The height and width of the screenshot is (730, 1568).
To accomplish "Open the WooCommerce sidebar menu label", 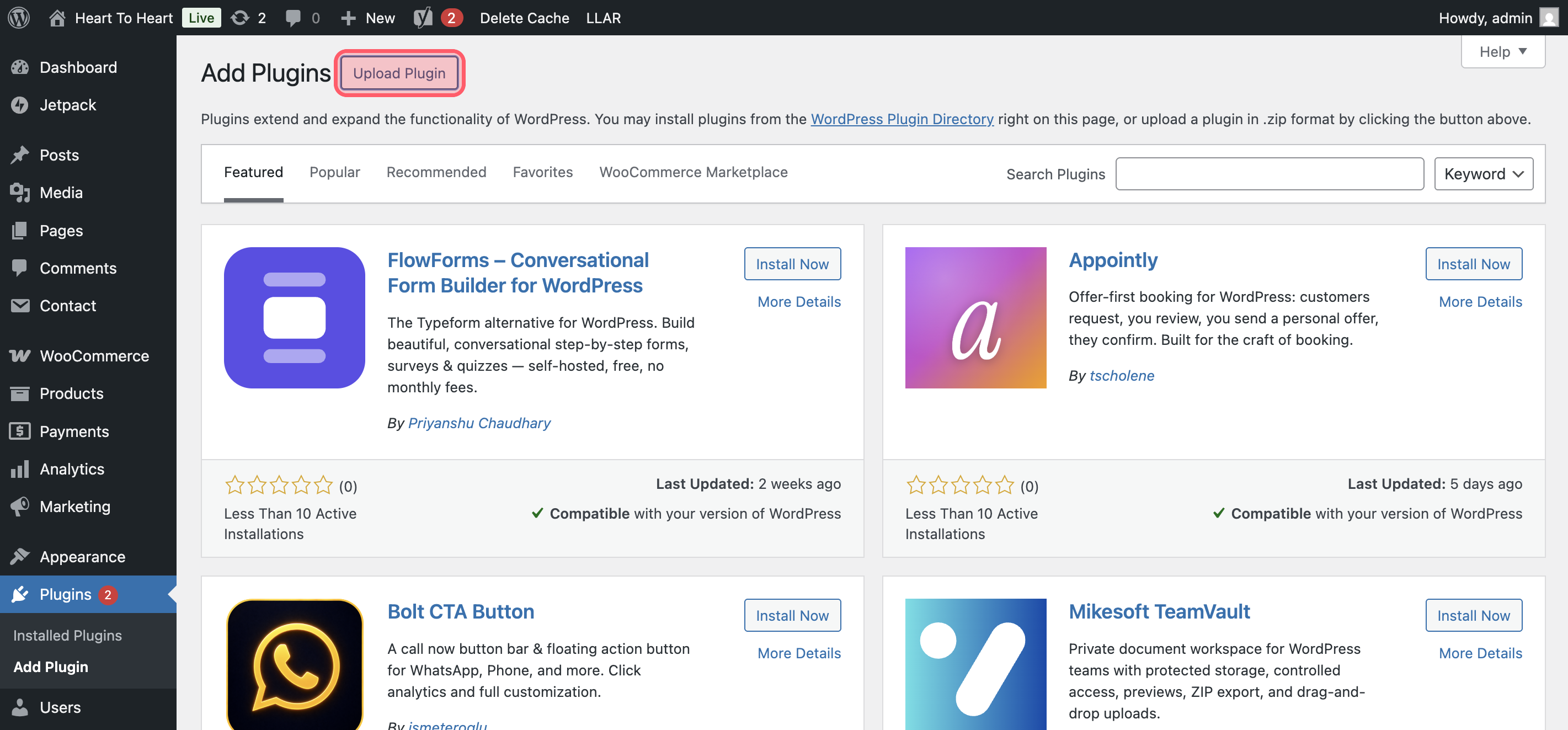I will [x=94, y=355].
